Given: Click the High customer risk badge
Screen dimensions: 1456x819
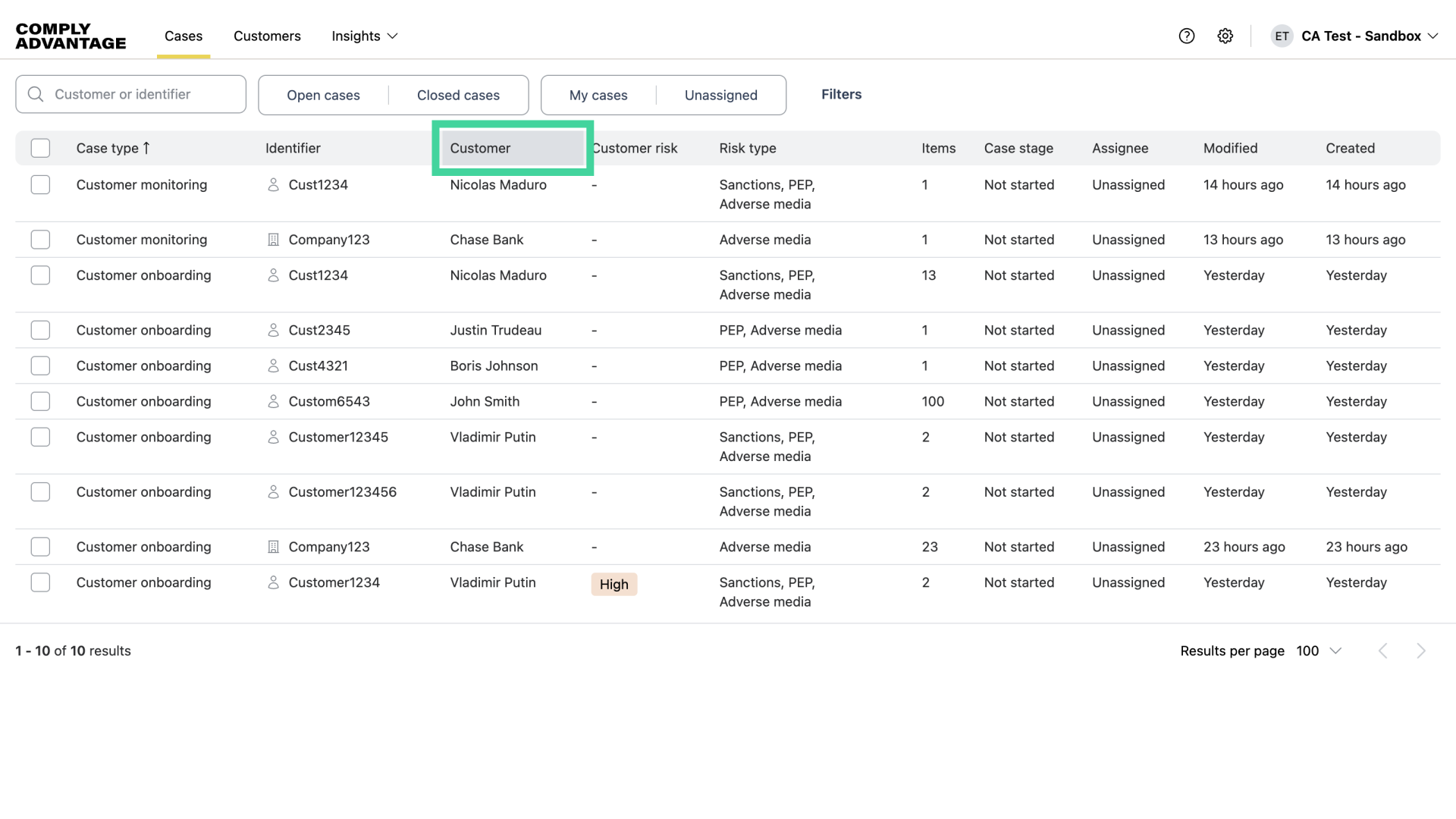Looking at the screenshot, I should click(x=613, y=584).
